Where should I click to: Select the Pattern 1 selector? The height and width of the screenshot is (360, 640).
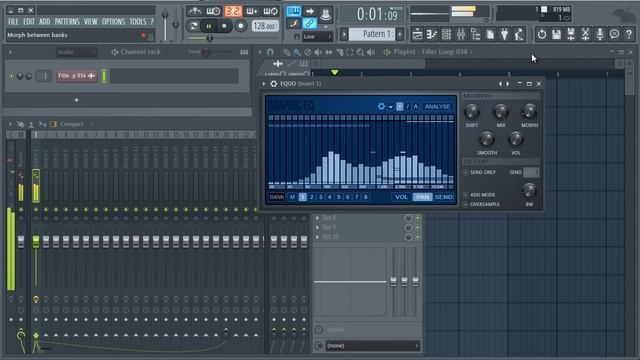pos(373,34)
